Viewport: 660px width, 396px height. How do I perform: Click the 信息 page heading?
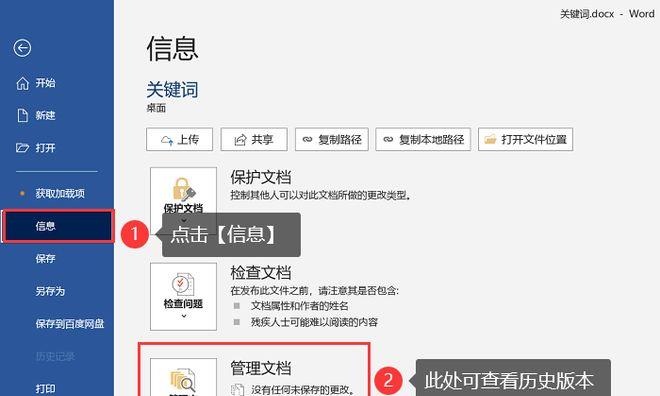[x=172, y=48]
